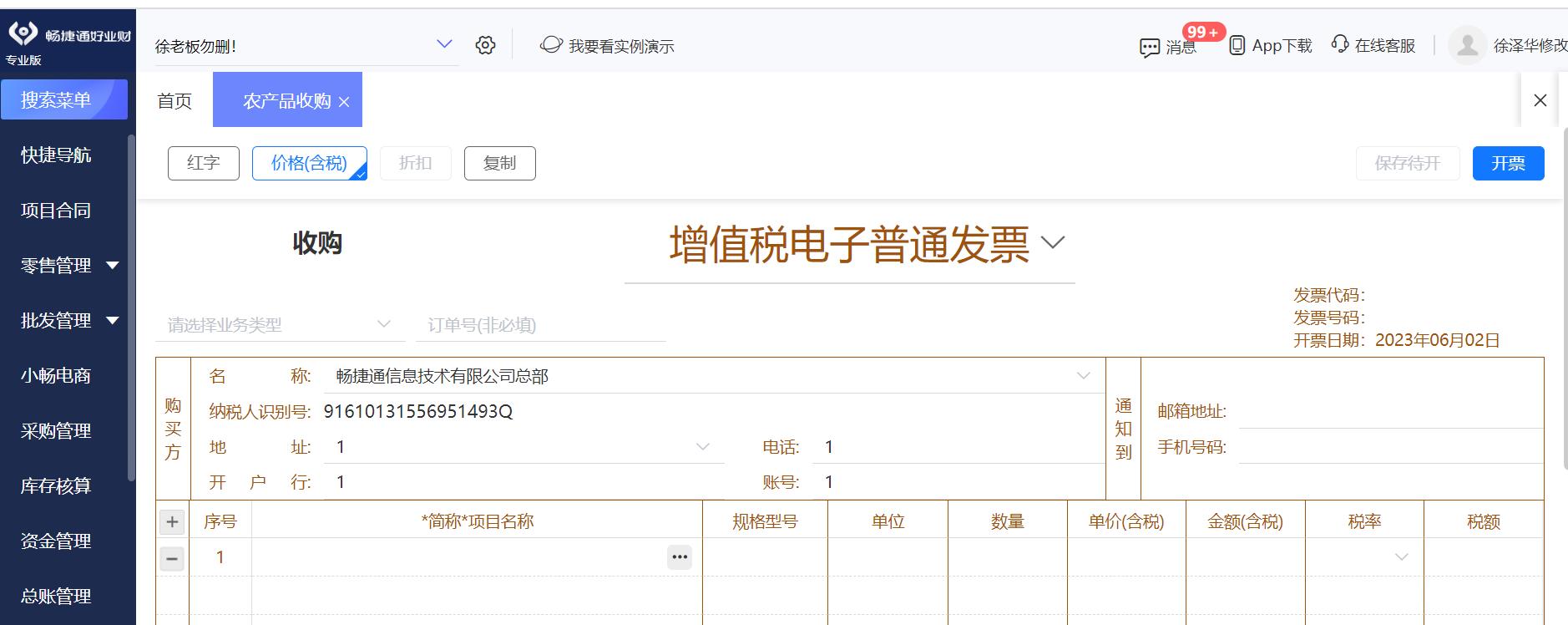Open the 税率 dropdown in row 1

coord(1402,557)
